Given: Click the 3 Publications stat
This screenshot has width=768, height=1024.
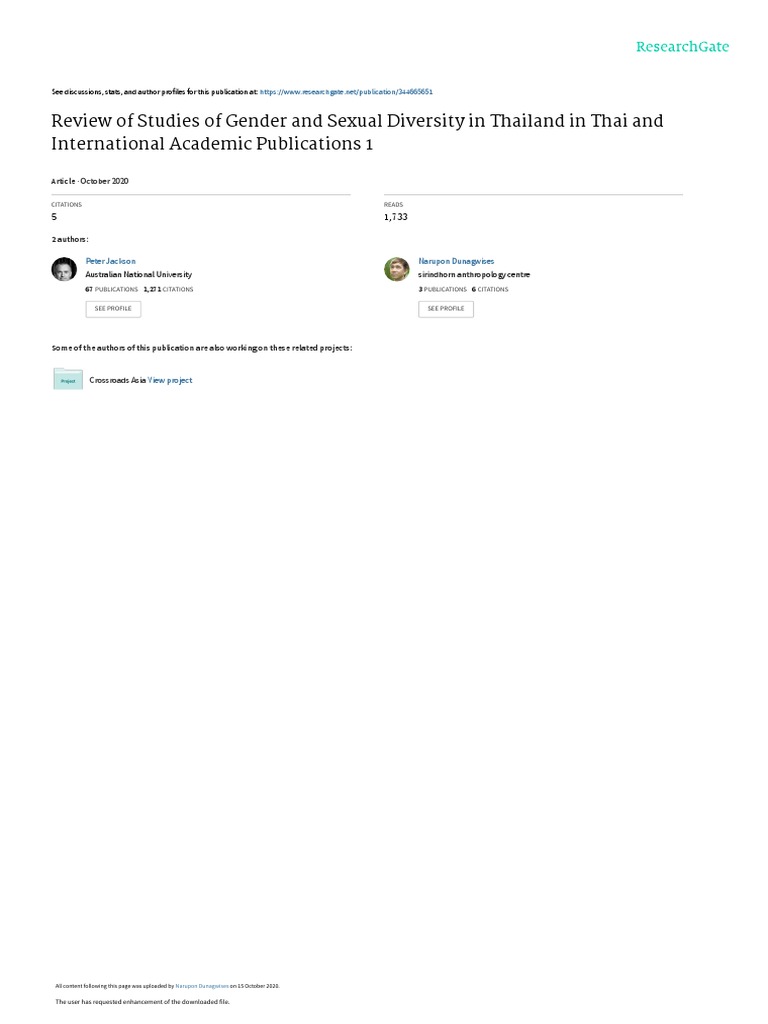Looking at the screenshot, I should [443, 289].
